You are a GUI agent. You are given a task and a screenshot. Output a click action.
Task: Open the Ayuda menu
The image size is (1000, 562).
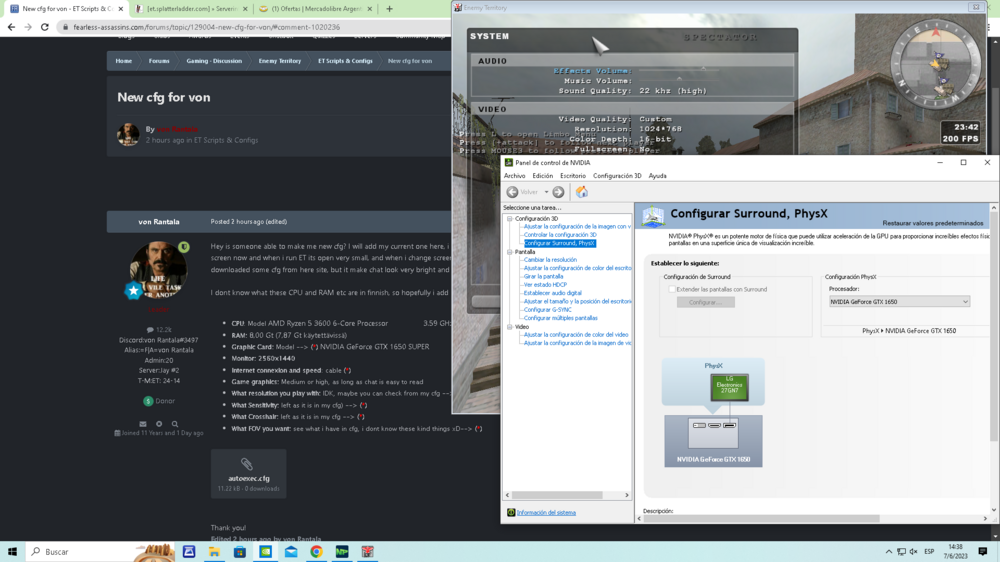[x=658, y=176]
